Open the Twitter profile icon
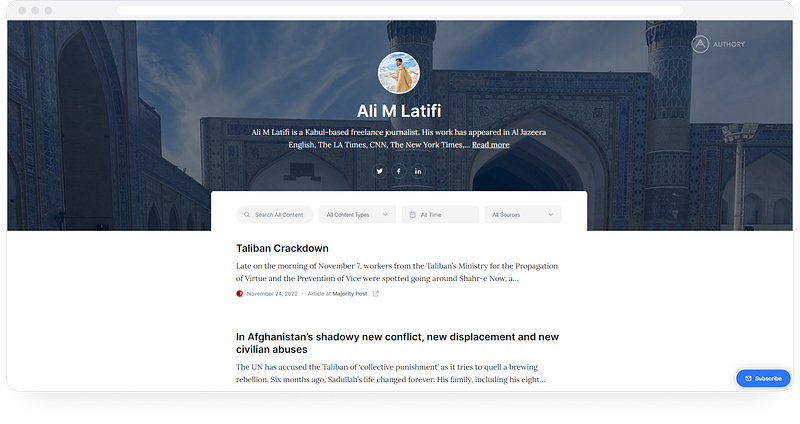The height and width of the screenshot is (424, 800). (x=380, y=171)
